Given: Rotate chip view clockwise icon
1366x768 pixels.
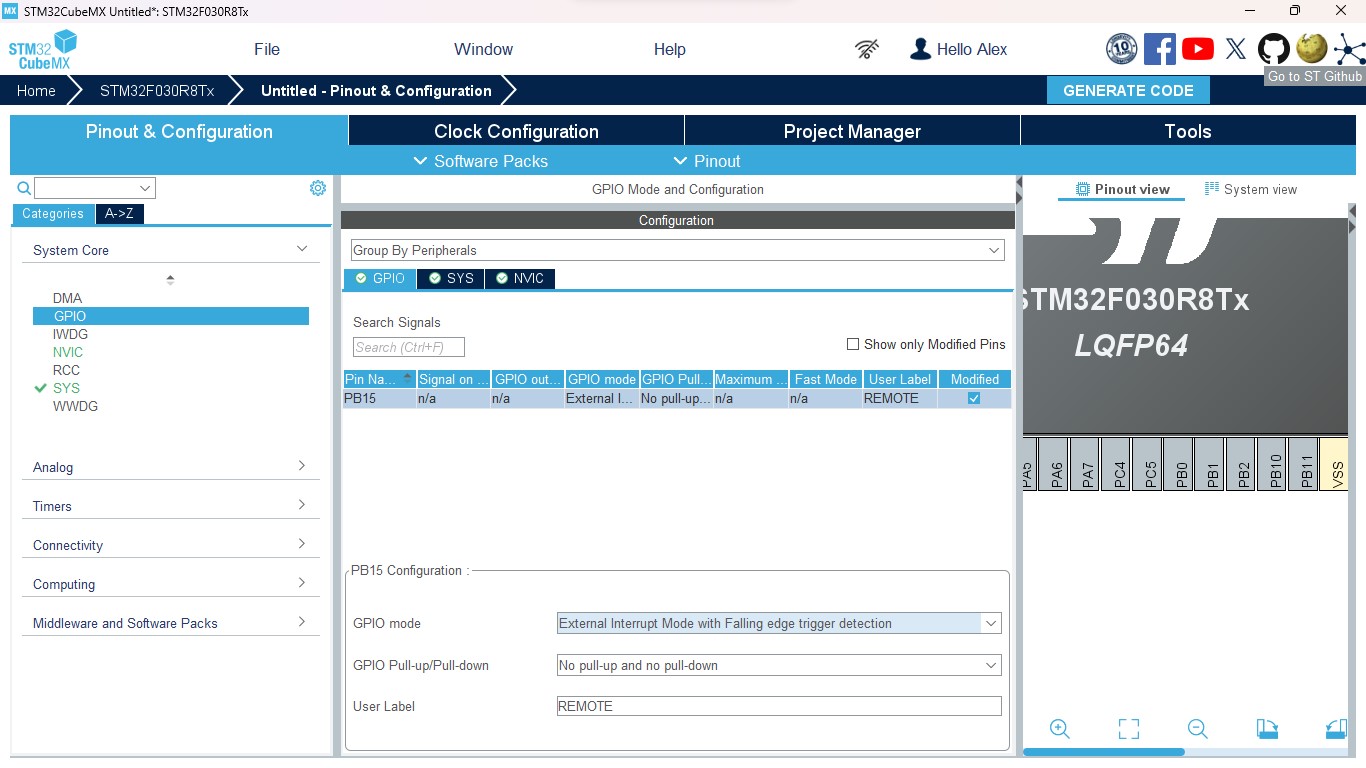Looking at the screenshot, I should pos(1267,729).
